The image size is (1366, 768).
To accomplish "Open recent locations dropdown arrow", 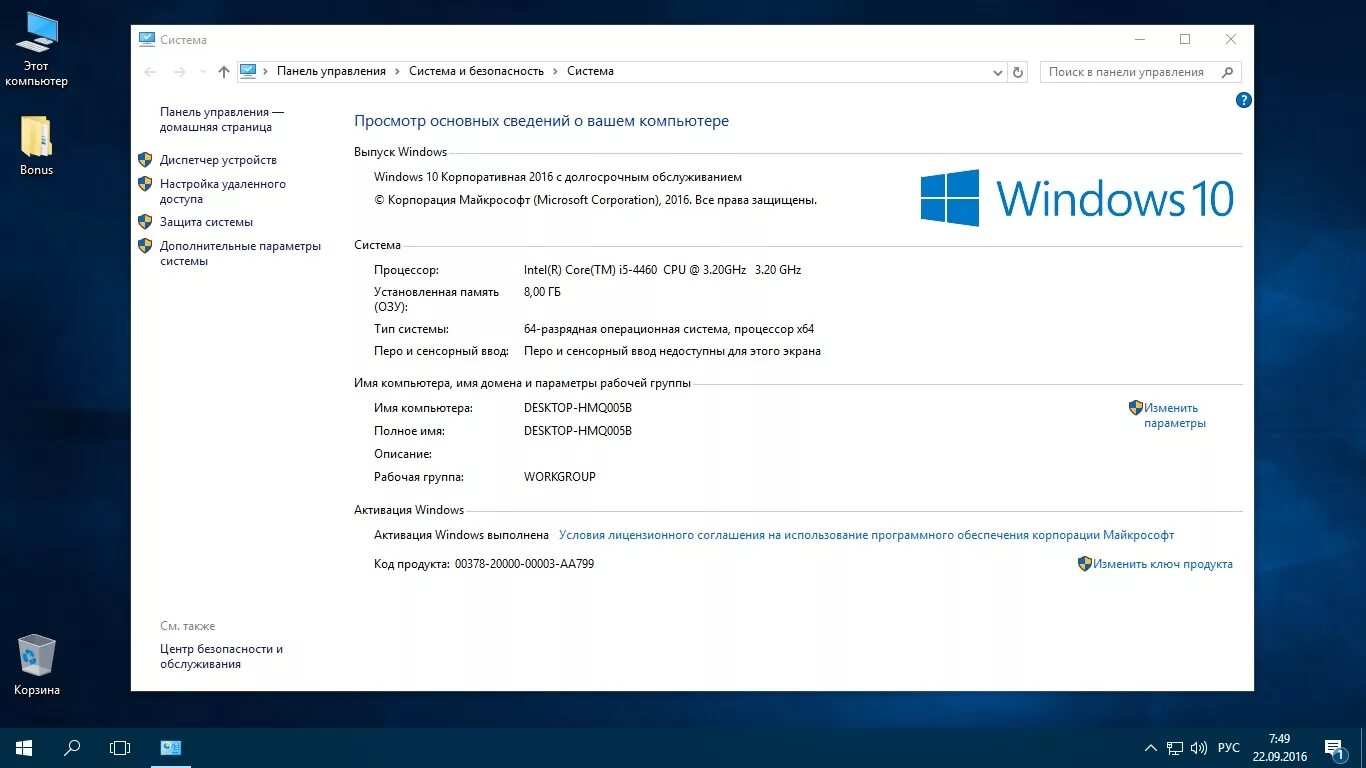I will 203,72.
